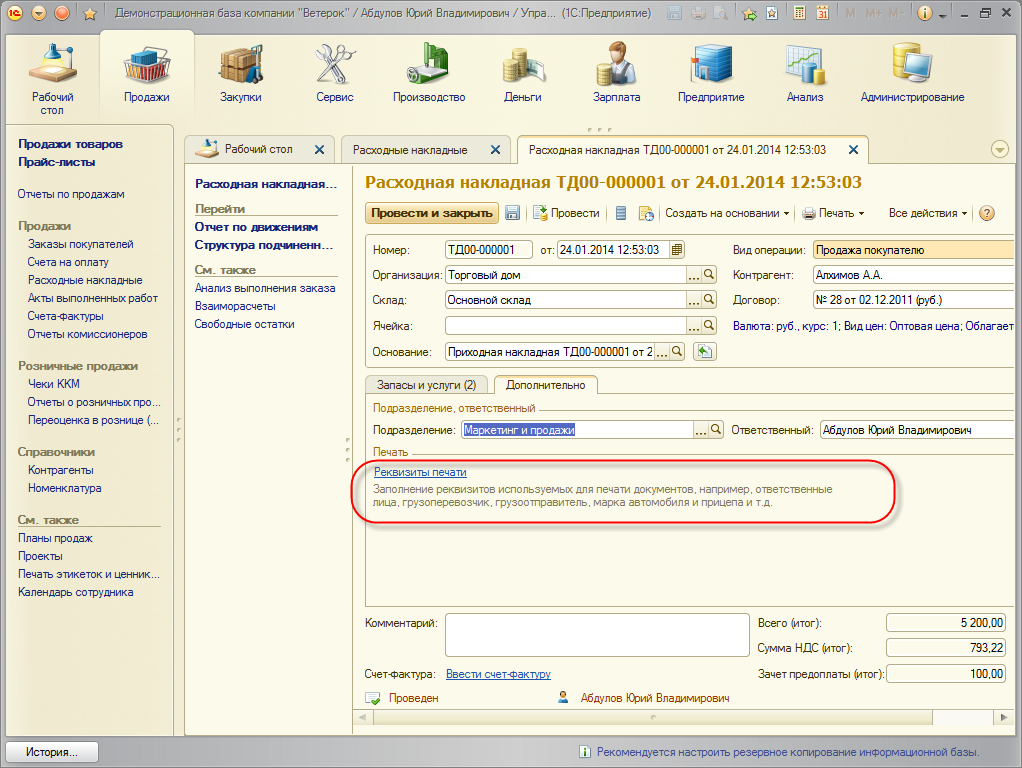This screenshot has height=768, width=1022.
Task: Open the favorites list page icon
Action: click(772, 13)
